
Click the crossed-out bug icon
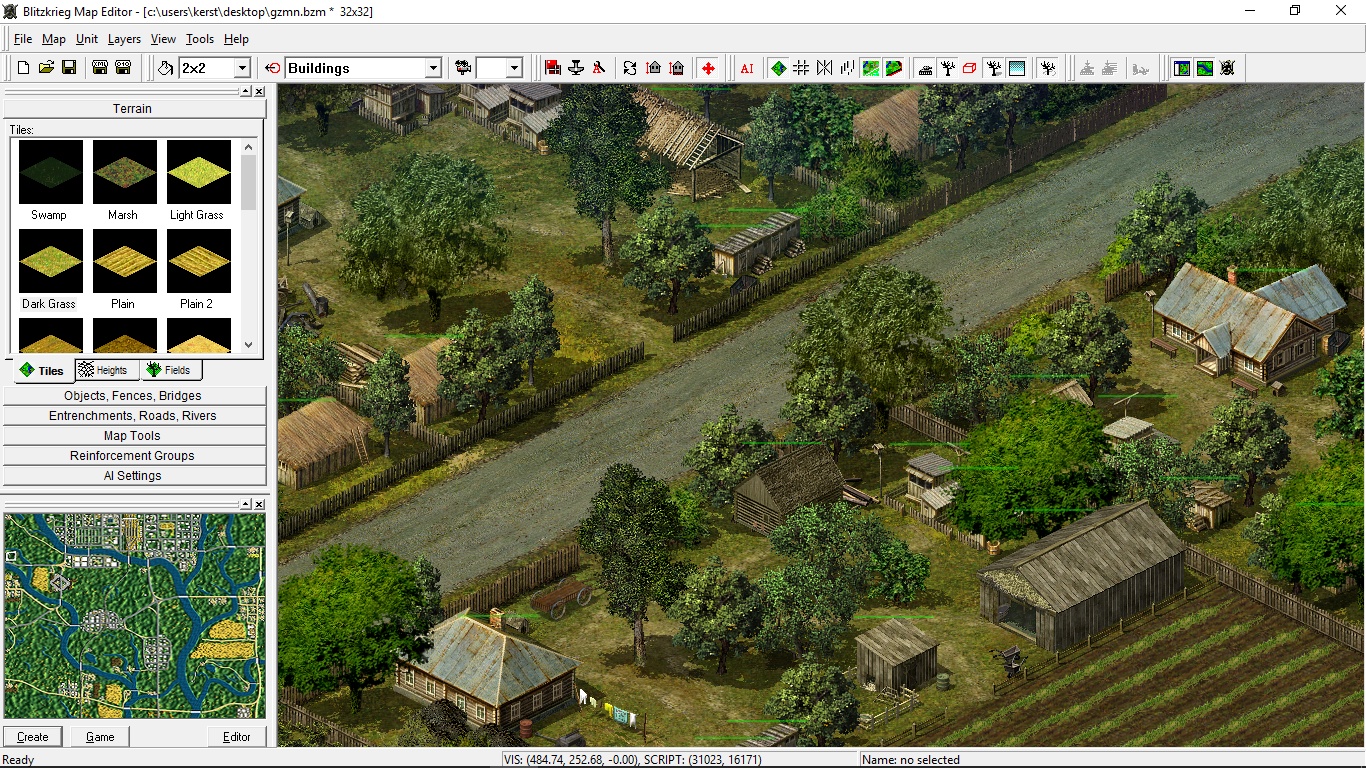coord(1228,68)
